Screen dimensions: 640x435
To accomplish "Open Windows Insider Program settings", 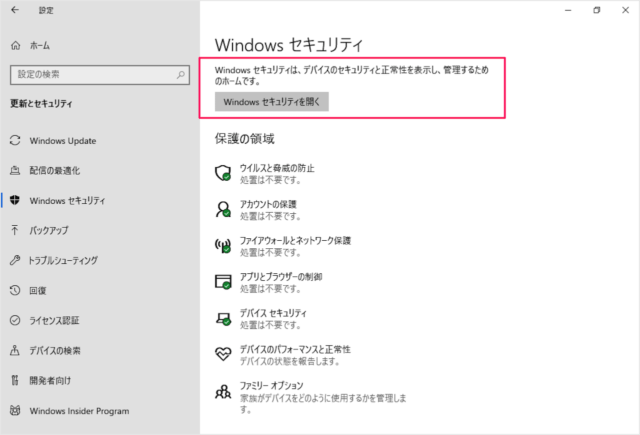I will click(x=79, y=411).
